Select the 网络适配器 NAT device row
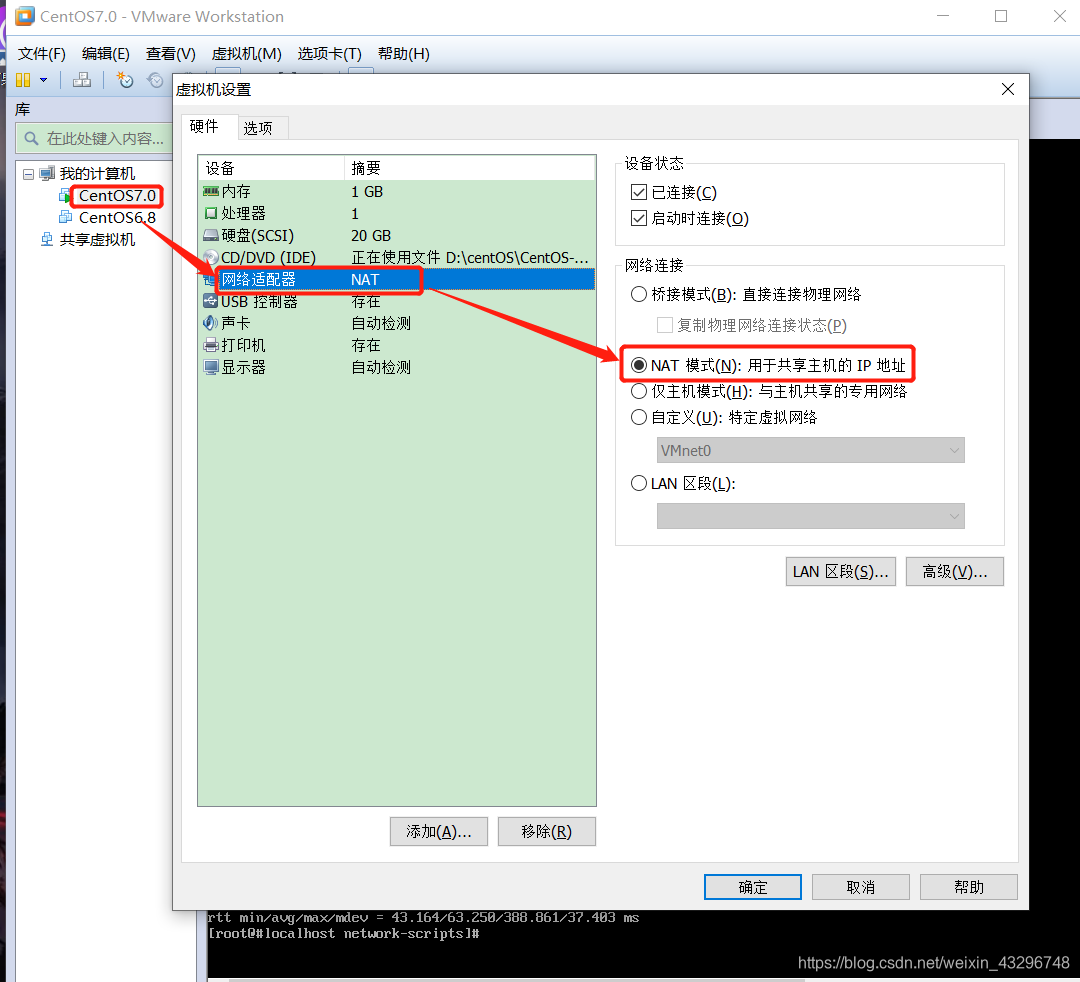The image size is (1080, 982). click(397, 280)
